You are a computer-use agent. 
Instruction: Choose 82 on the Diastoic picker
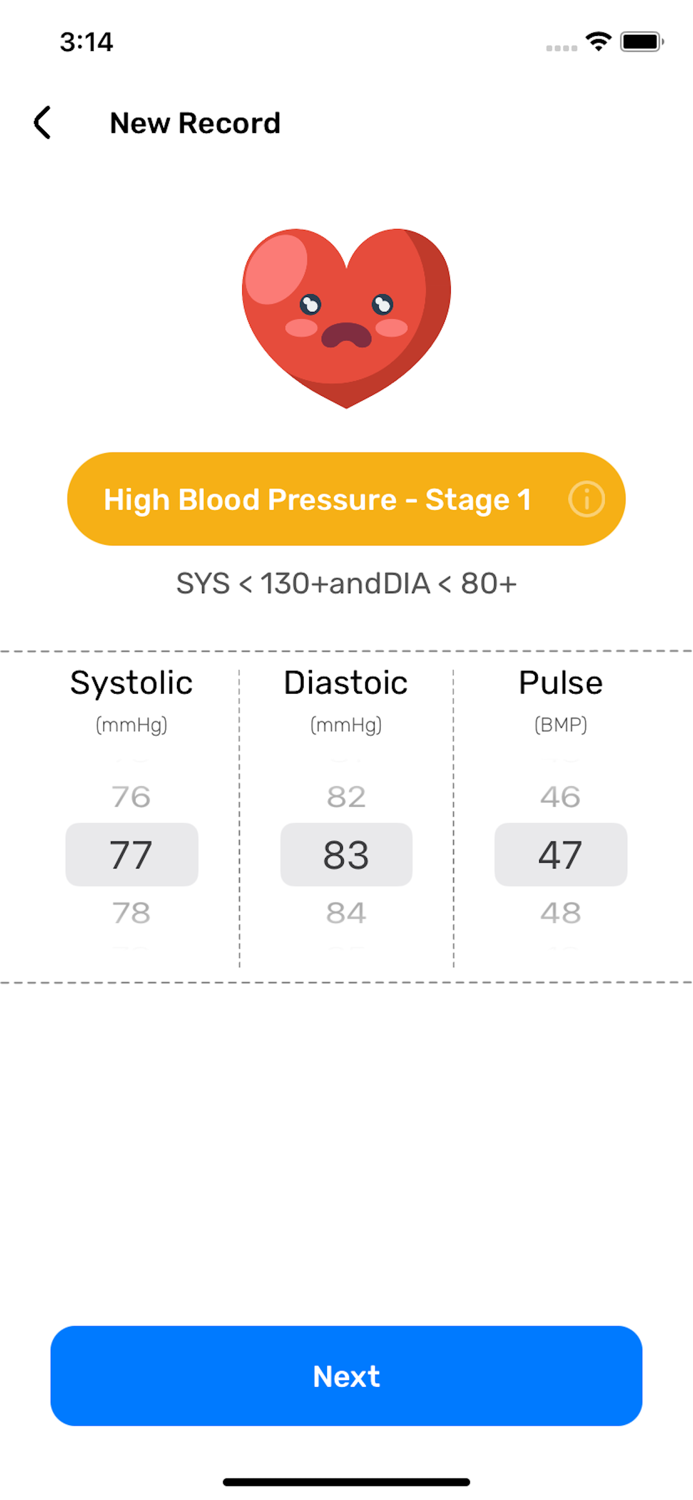click(x=346, y=796)
